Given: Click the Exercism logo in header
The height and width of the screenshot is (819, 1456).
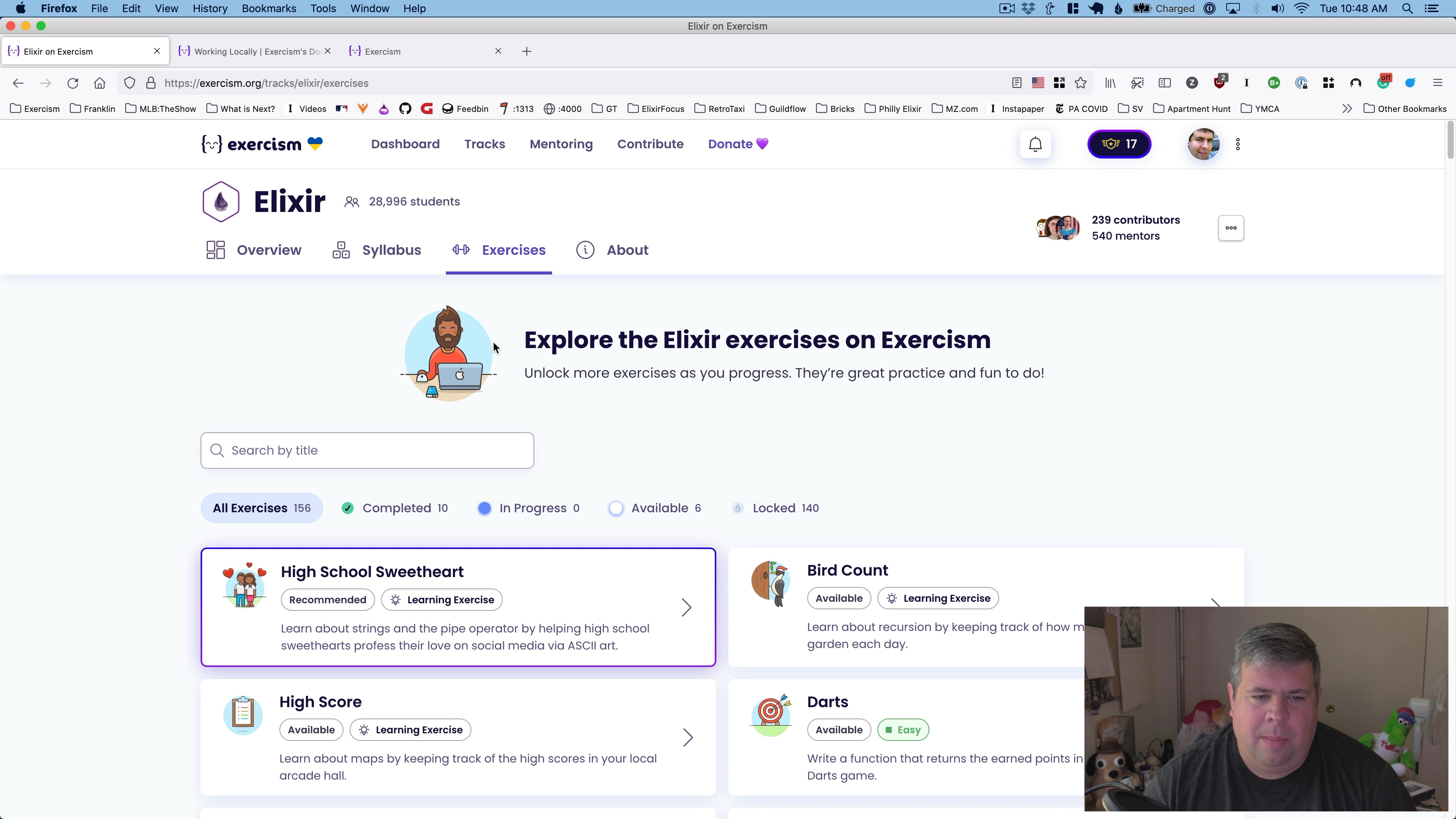Looking at the screenshot, I should 262,144.
